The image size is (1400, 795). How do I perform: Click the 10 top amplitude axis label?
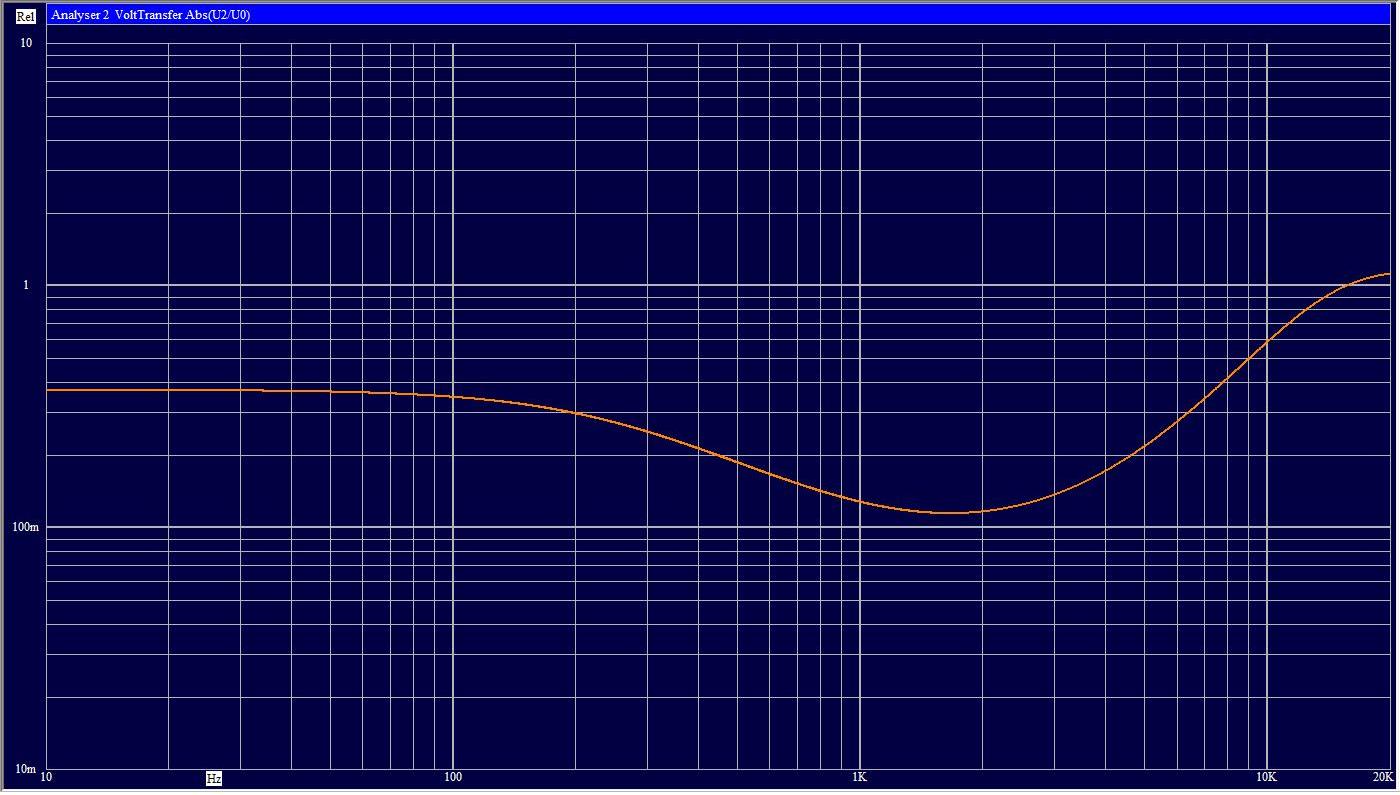[25, 43]
